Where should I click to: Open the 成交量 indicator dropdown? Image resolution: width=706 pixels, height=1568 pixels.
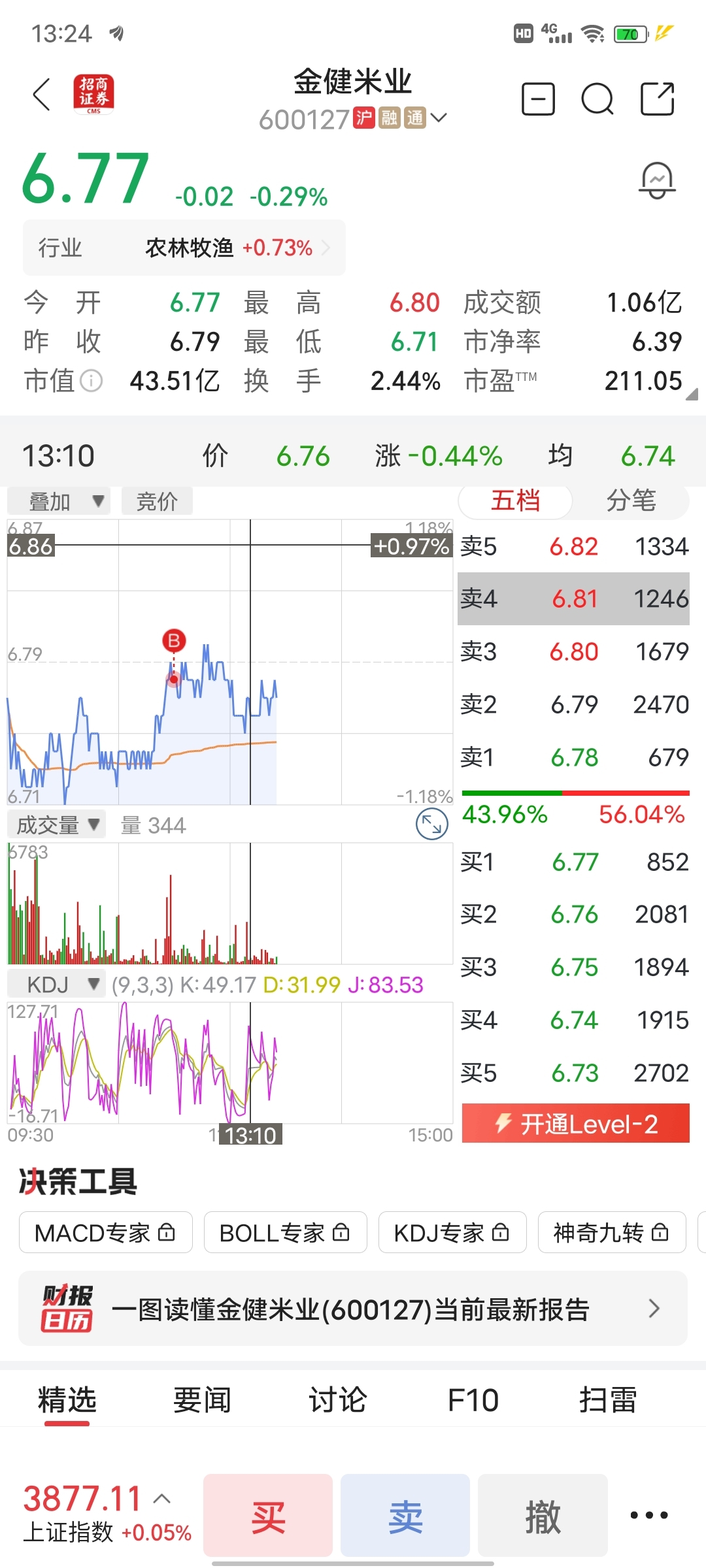[x=57, y=825]
